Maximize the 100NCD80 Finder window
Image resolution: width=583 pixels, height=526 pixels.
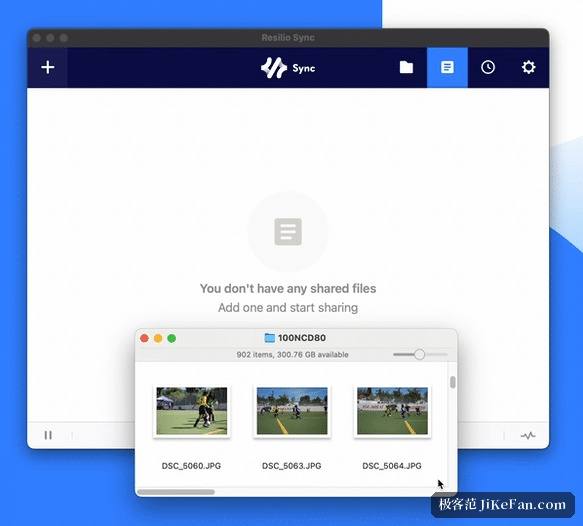click(x=172, y=338)
